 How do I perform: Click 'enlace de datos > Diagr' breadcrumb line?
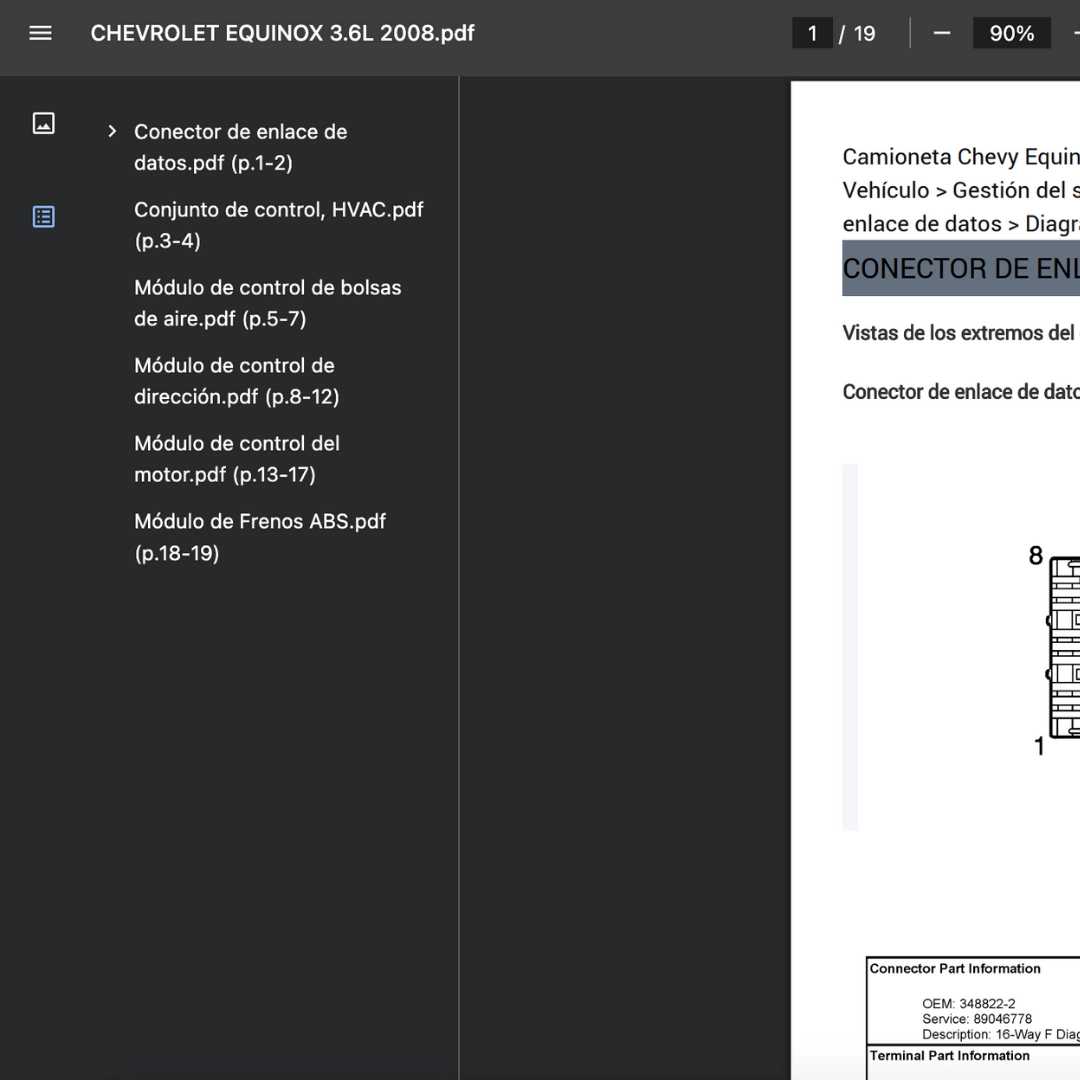coord(961,224)
